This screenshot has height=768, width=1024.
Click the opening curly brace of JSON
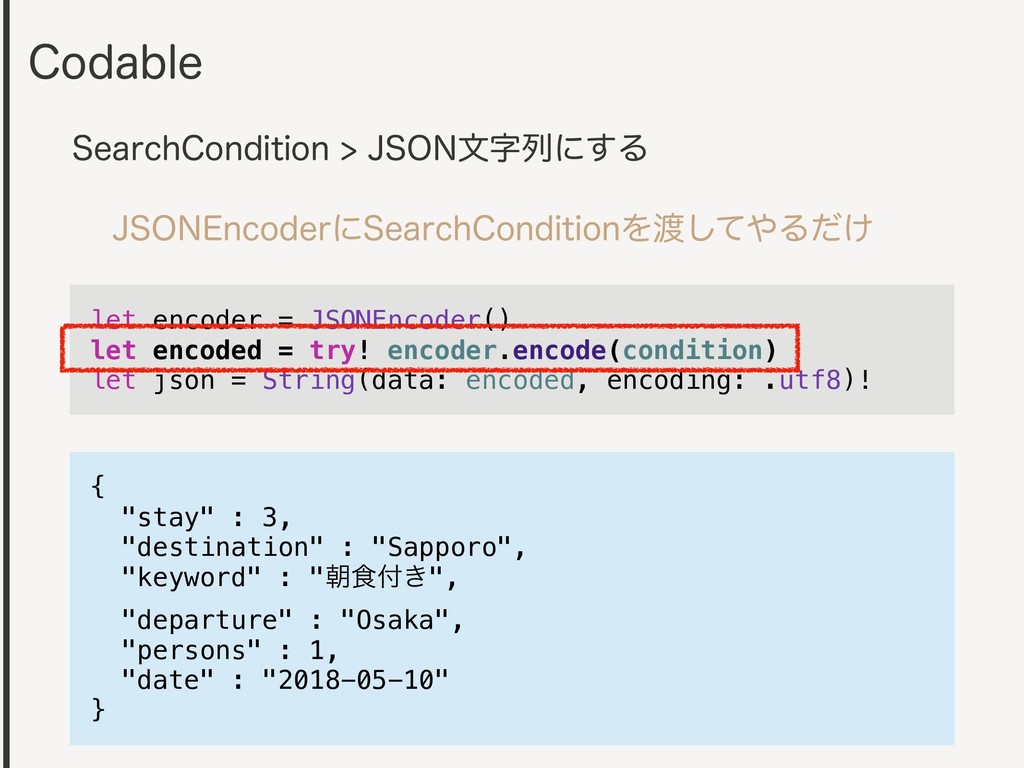pos(98,487)
